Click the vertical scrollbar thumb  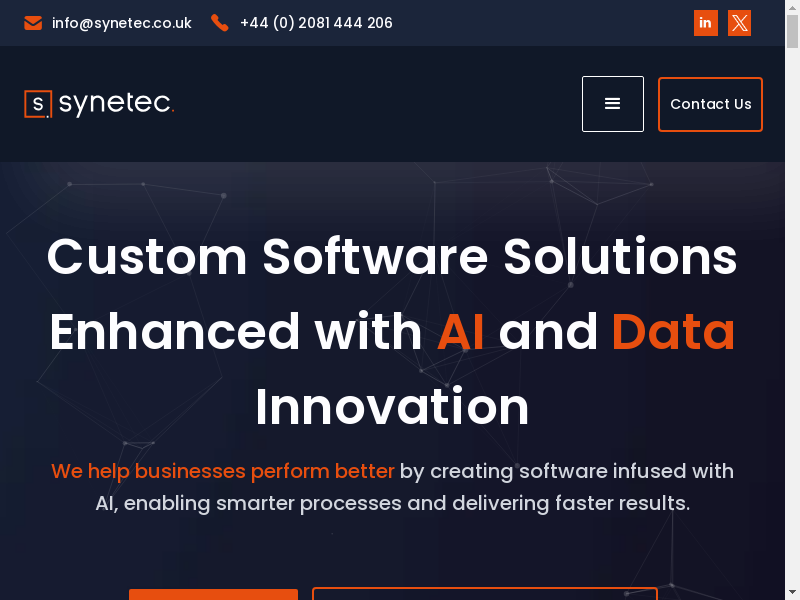tap(792, 32)
